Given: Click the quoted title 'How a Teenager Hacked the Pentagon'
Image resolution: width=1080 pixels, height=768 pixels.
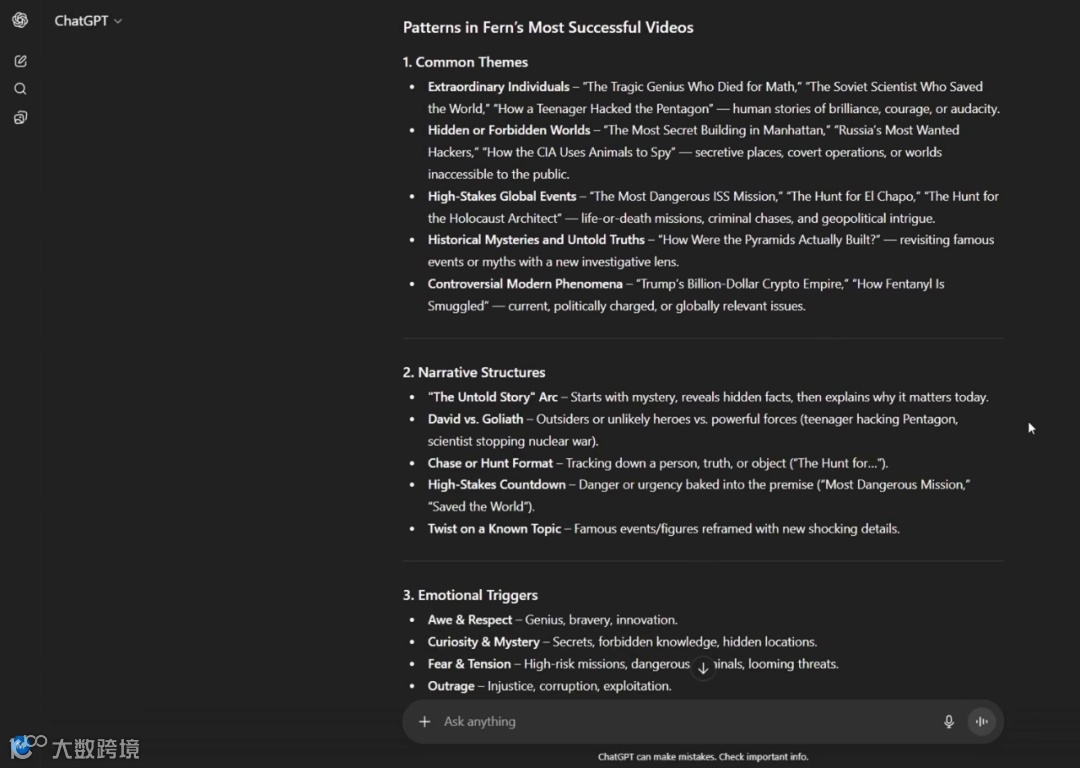Looking at the screenshot, I should pyautogui.click(x=603, y=109).
